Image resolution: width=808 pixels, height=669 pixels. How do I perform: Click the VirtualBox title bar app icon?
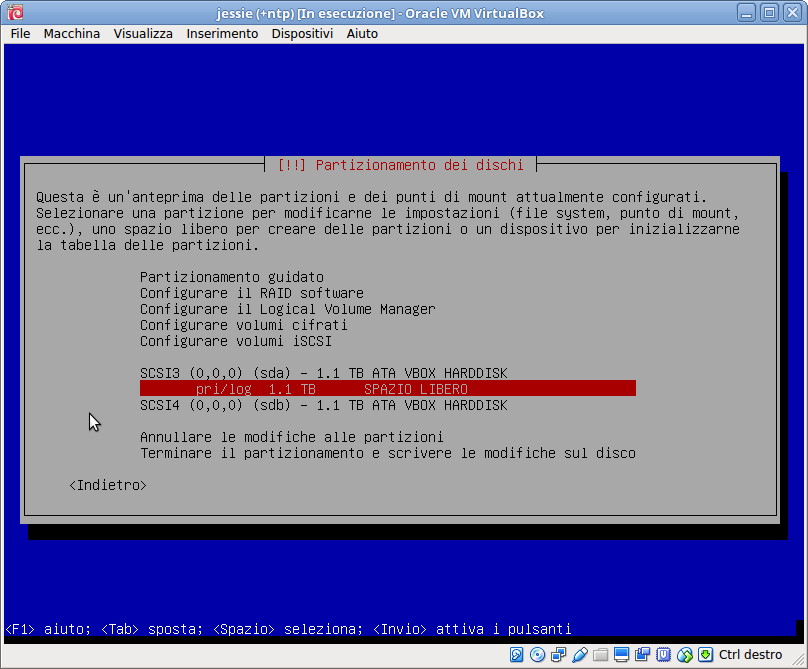[x=15, y=12]
